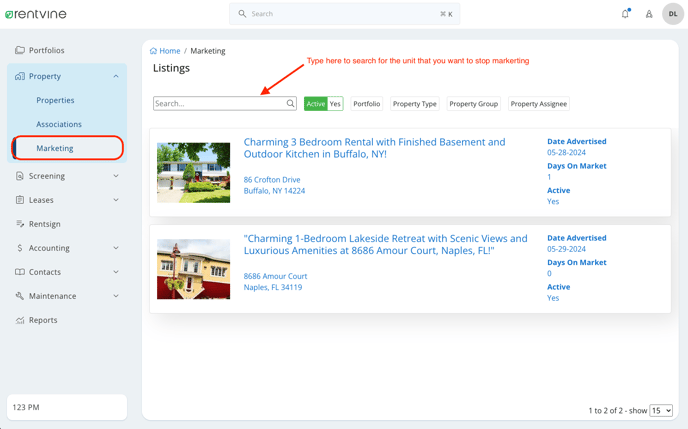Toggle the Active Yes filter
This screenshot has width=688, height=429.
323,104
